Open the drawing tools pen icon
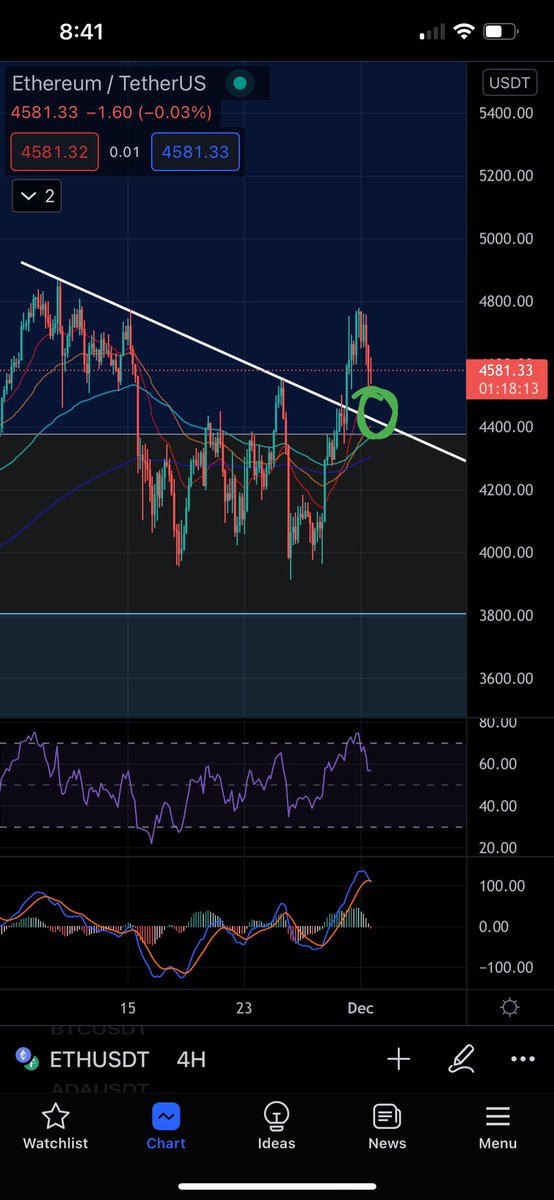The height and width of the screenshot is (1200, 554). [x=461, y=1059]
